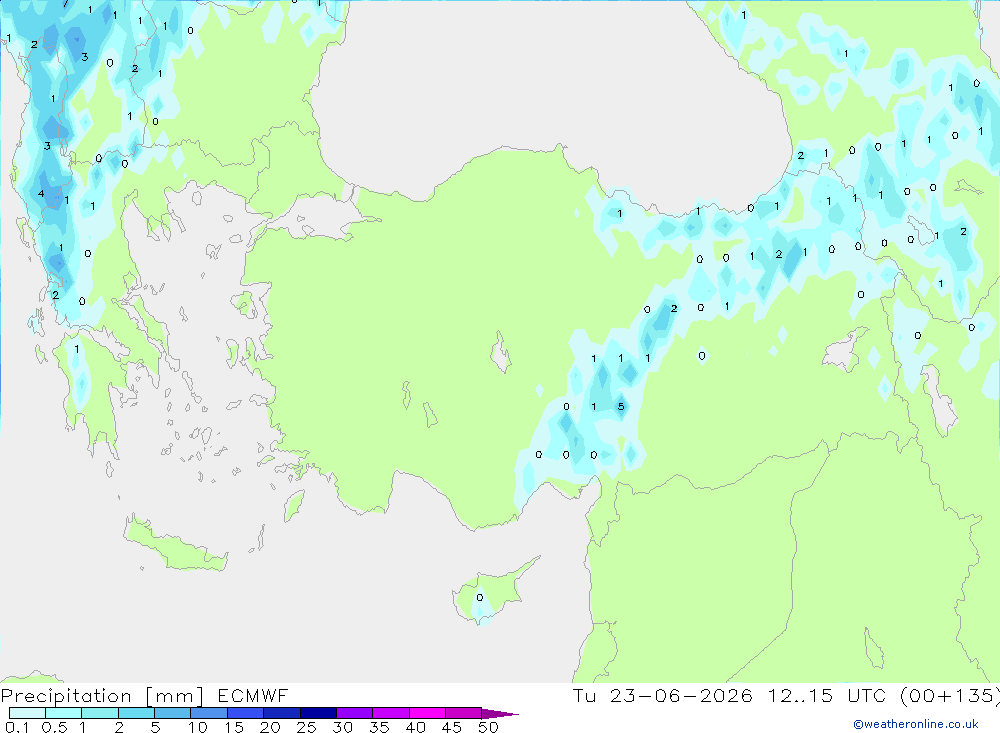Image resolution: width=1000 pixels, height=733 pixels.
Task: Click the legend scale label '35'
Action: click(379, 727)
